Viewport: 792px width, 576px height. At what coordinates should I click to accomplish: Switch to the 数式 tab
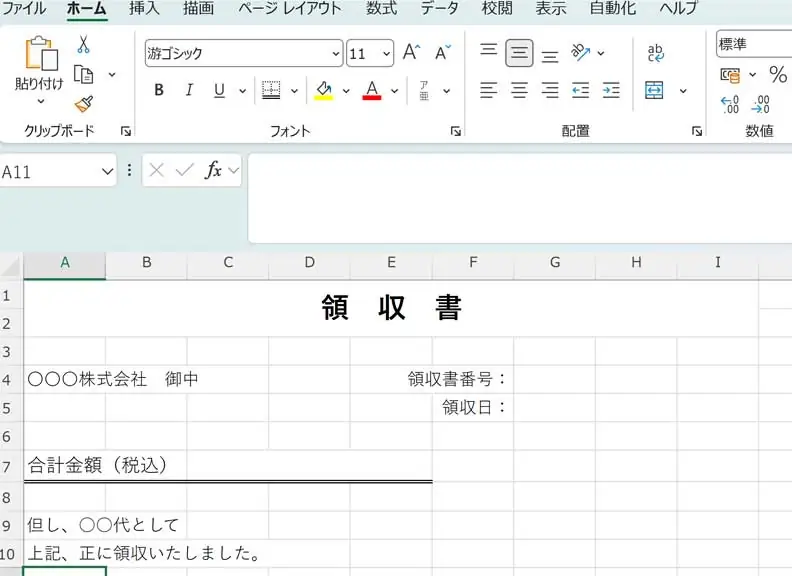(381, 8)
